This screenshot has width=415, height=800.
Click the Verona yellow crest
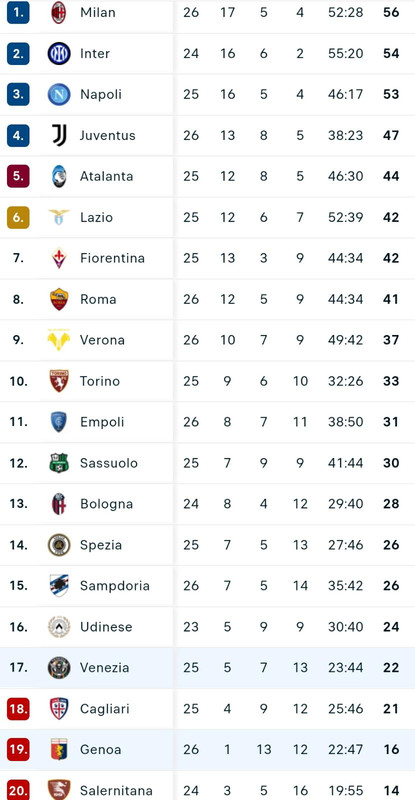pos(59,340)
